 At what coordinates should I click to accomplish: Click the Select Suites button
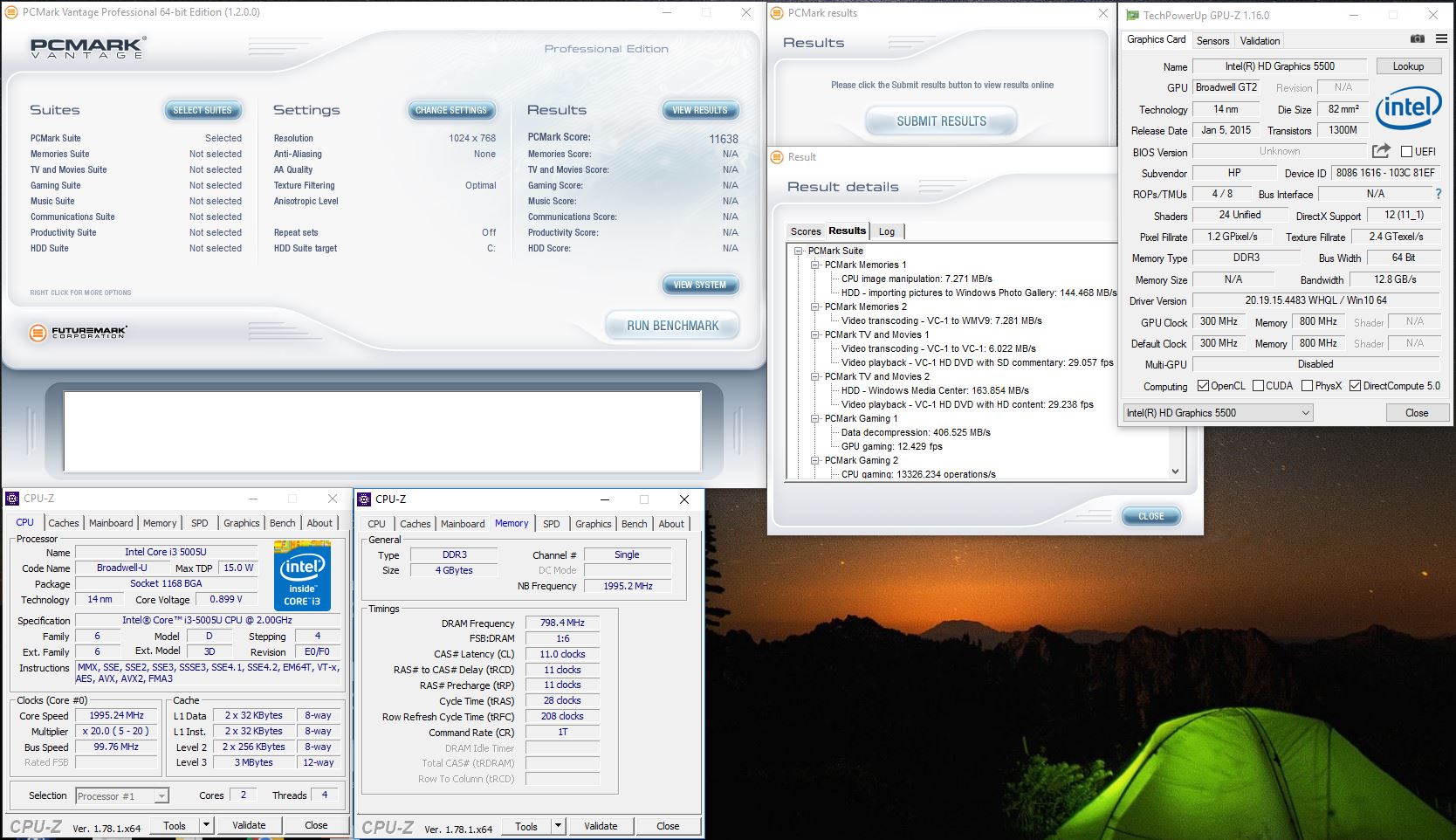tap(203, 110)
